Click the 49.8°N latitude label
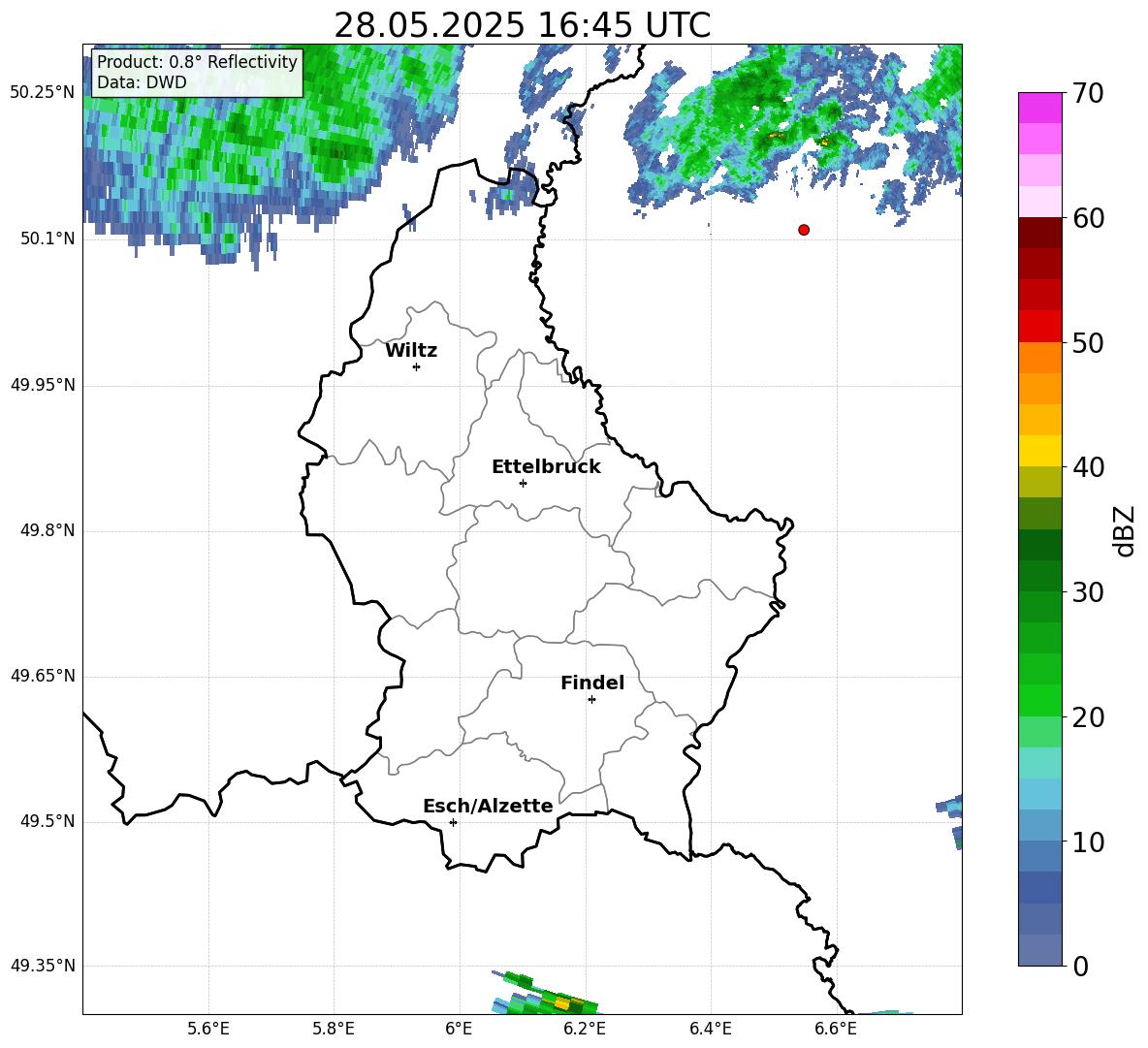 click(48, 530)
